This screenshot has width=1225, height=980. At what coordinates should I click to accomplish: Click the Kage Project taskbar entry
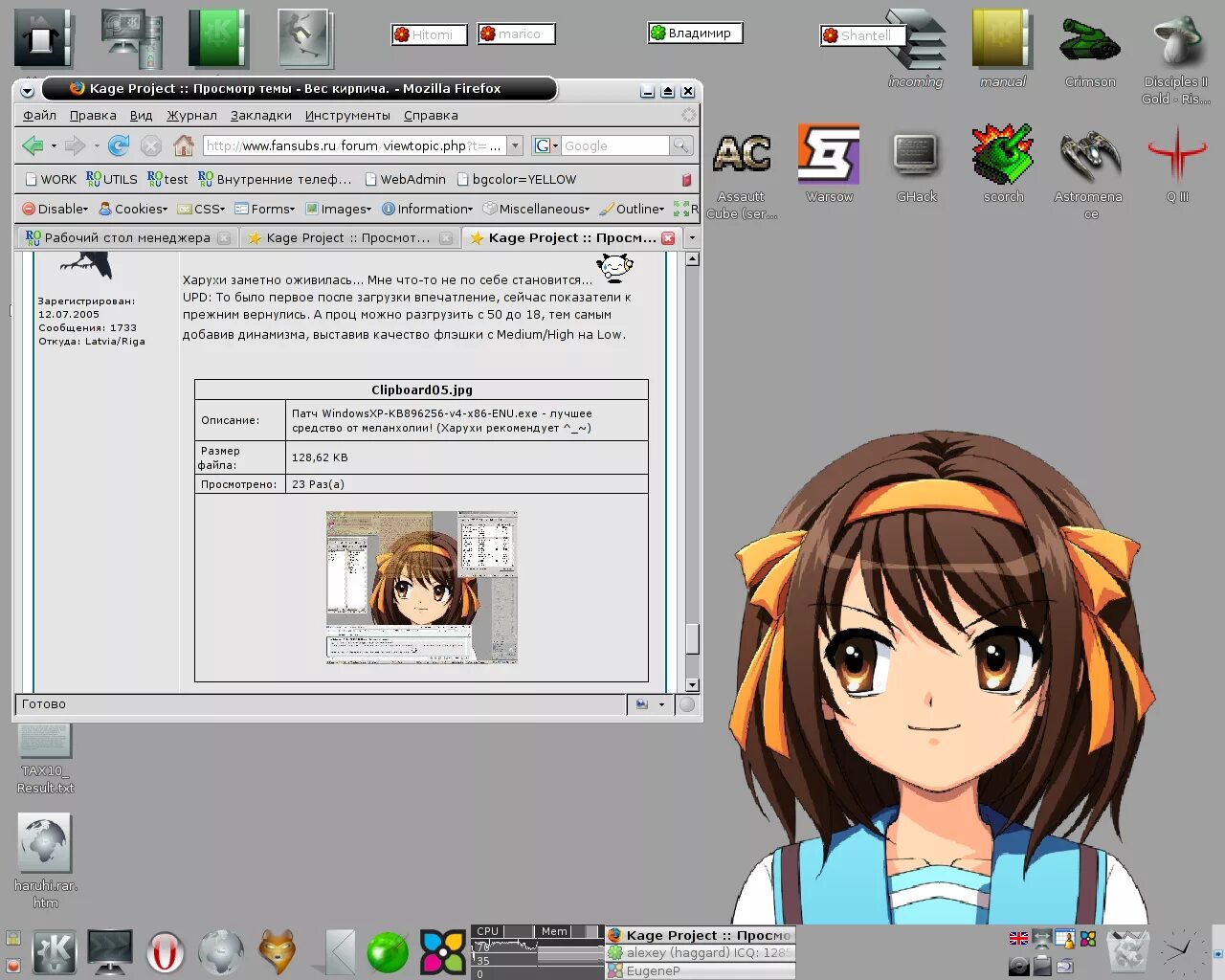(x=700, y=935)
